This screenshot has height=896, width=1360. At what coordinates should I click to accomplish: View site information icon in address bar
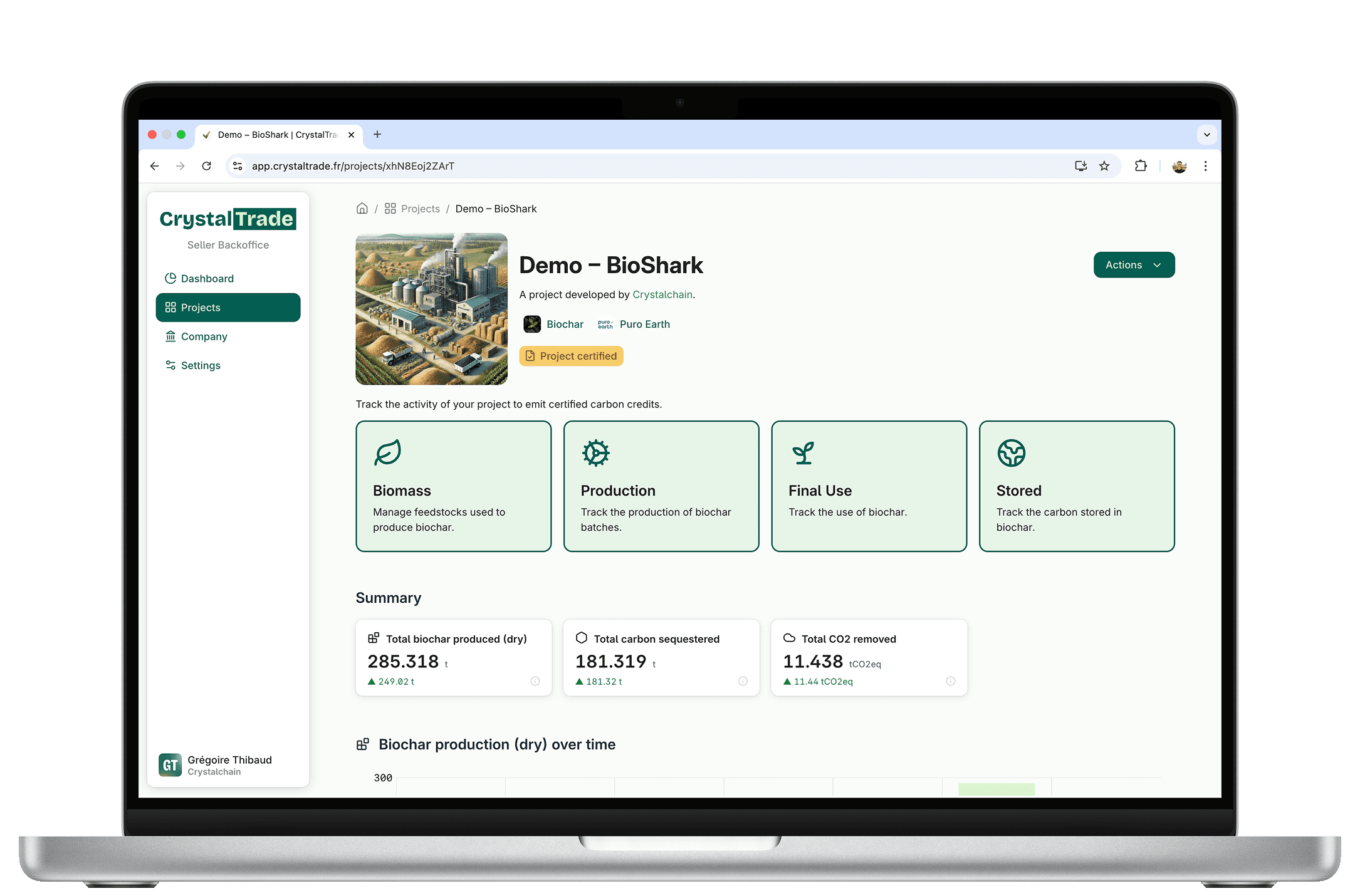coord(238,166)
